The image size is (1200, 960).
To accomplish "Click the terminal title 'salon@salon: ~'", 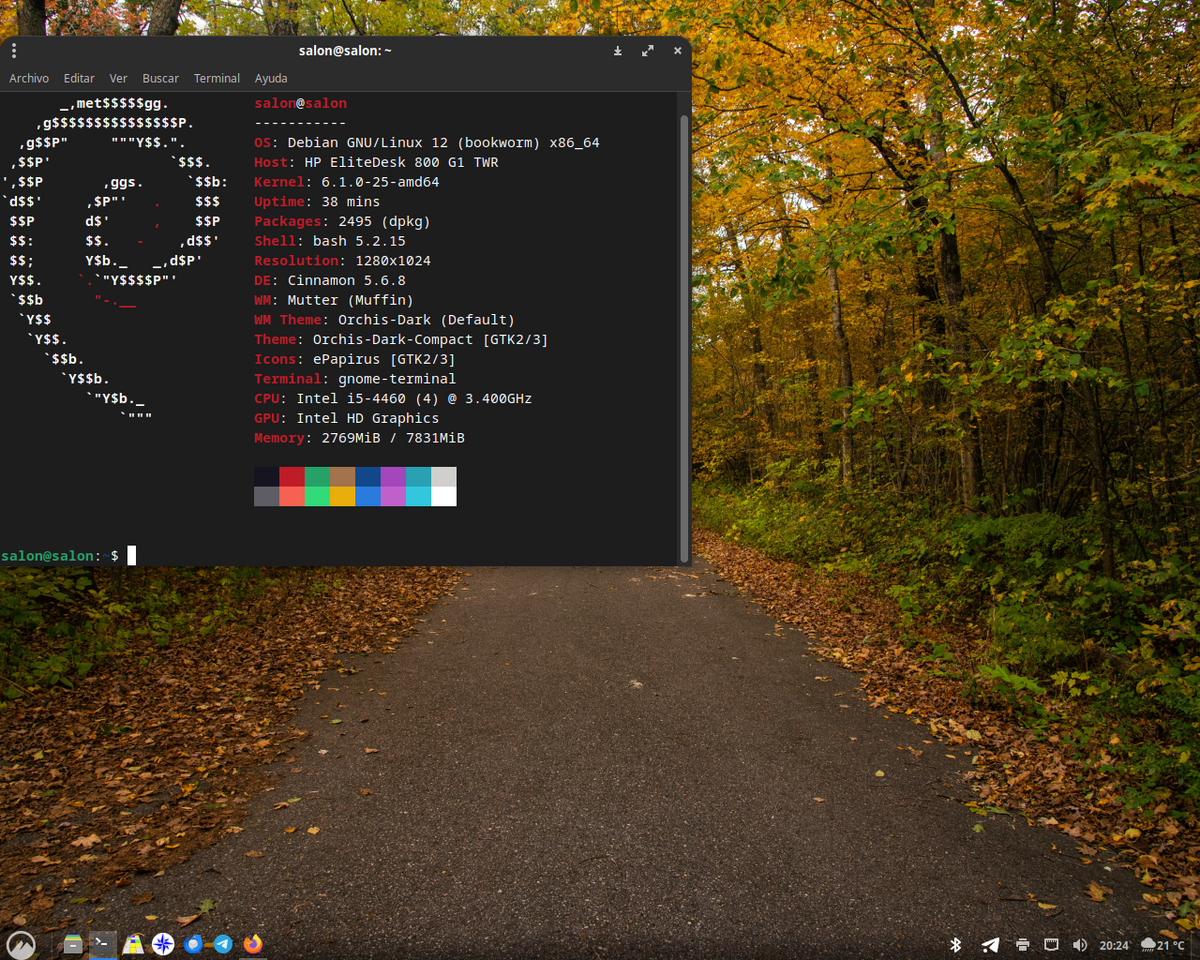I will (x=345, y=50).
